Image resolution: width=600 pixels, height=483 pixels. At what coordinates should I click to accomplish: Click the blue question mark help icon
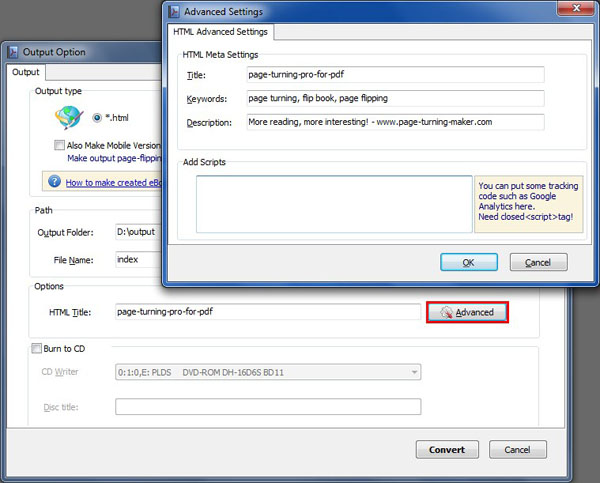(54, 181)
